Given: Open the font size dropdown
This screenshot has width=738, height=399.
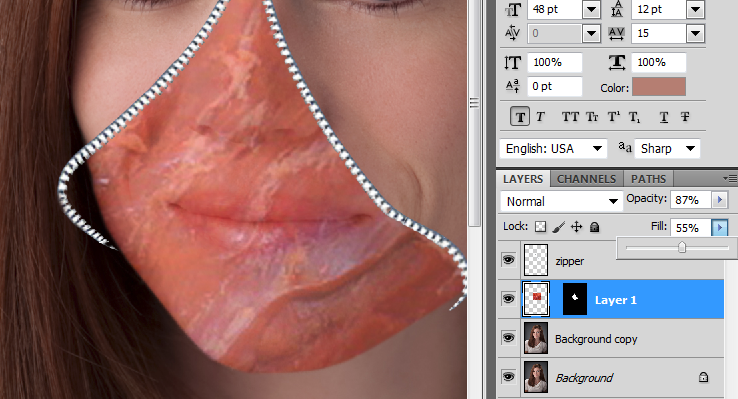Looking at the screenshot, I should pyautogui.click(x=591, y=9).
